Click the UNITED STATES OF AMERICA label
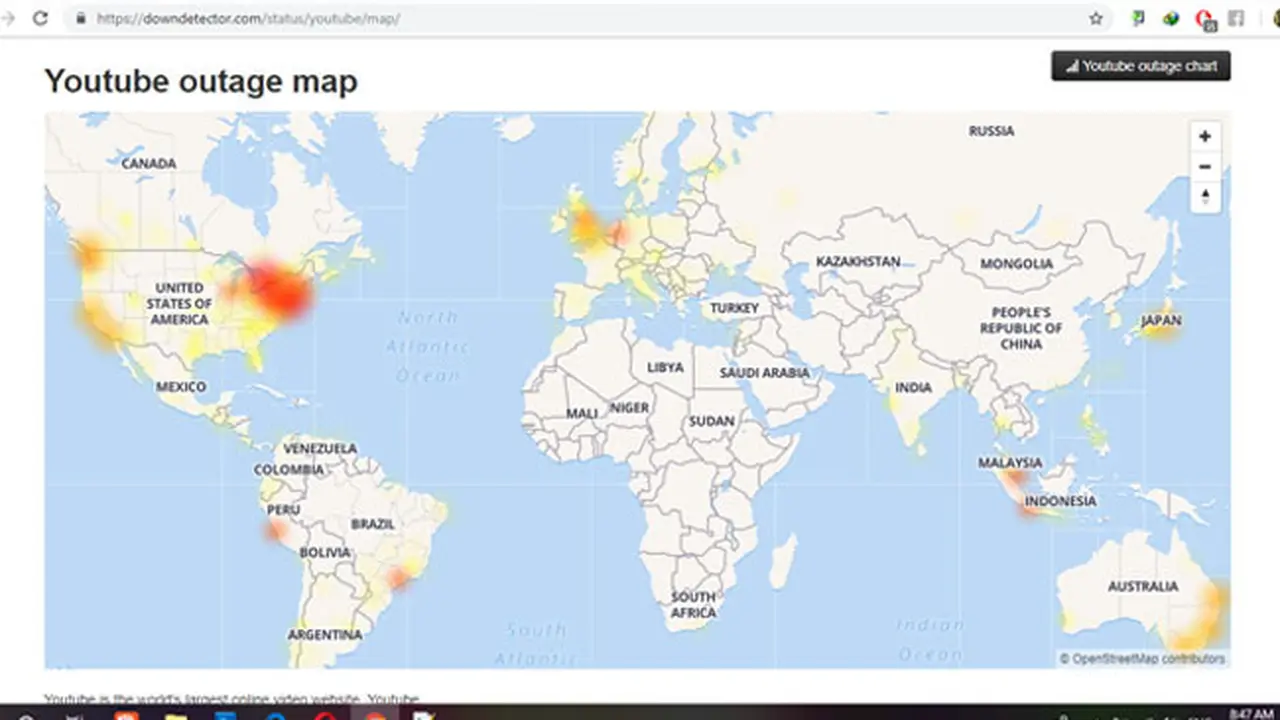1280x720 pixels. coord(180,303)
